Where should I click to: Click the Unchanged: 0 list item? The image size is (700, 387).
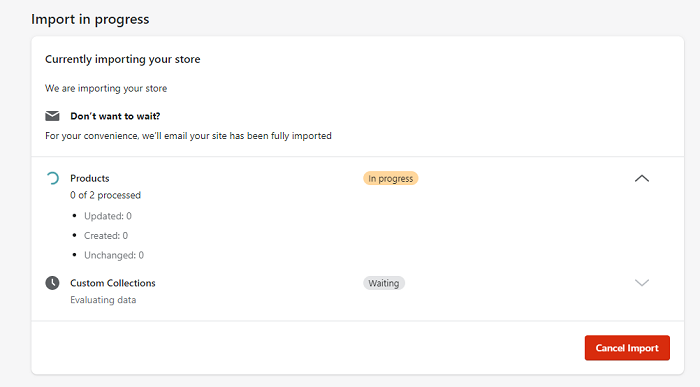pyautogui.click(x=114, y=255)
